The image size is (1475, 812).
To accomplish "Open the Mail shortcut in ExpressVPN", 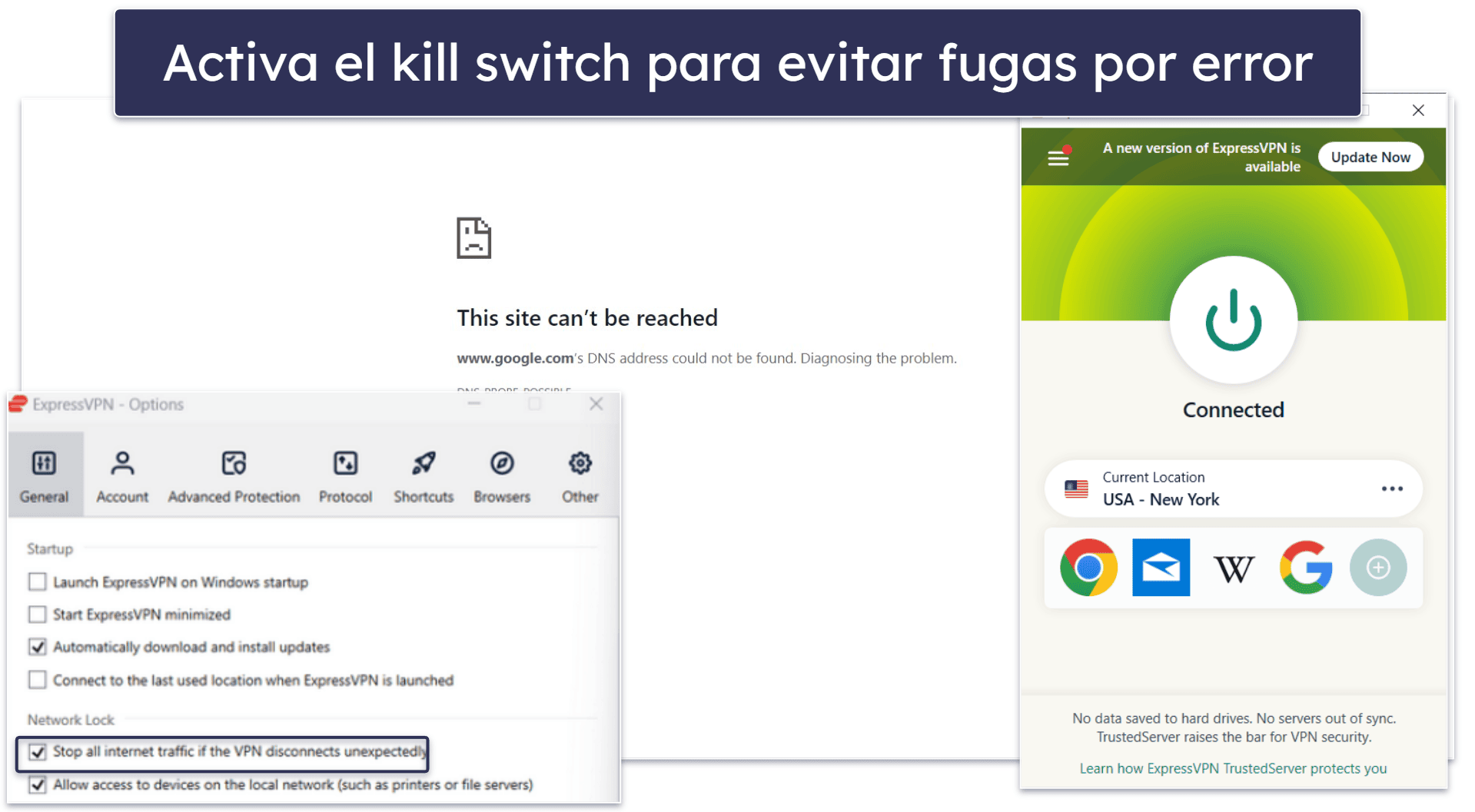I will (1161, 568).
